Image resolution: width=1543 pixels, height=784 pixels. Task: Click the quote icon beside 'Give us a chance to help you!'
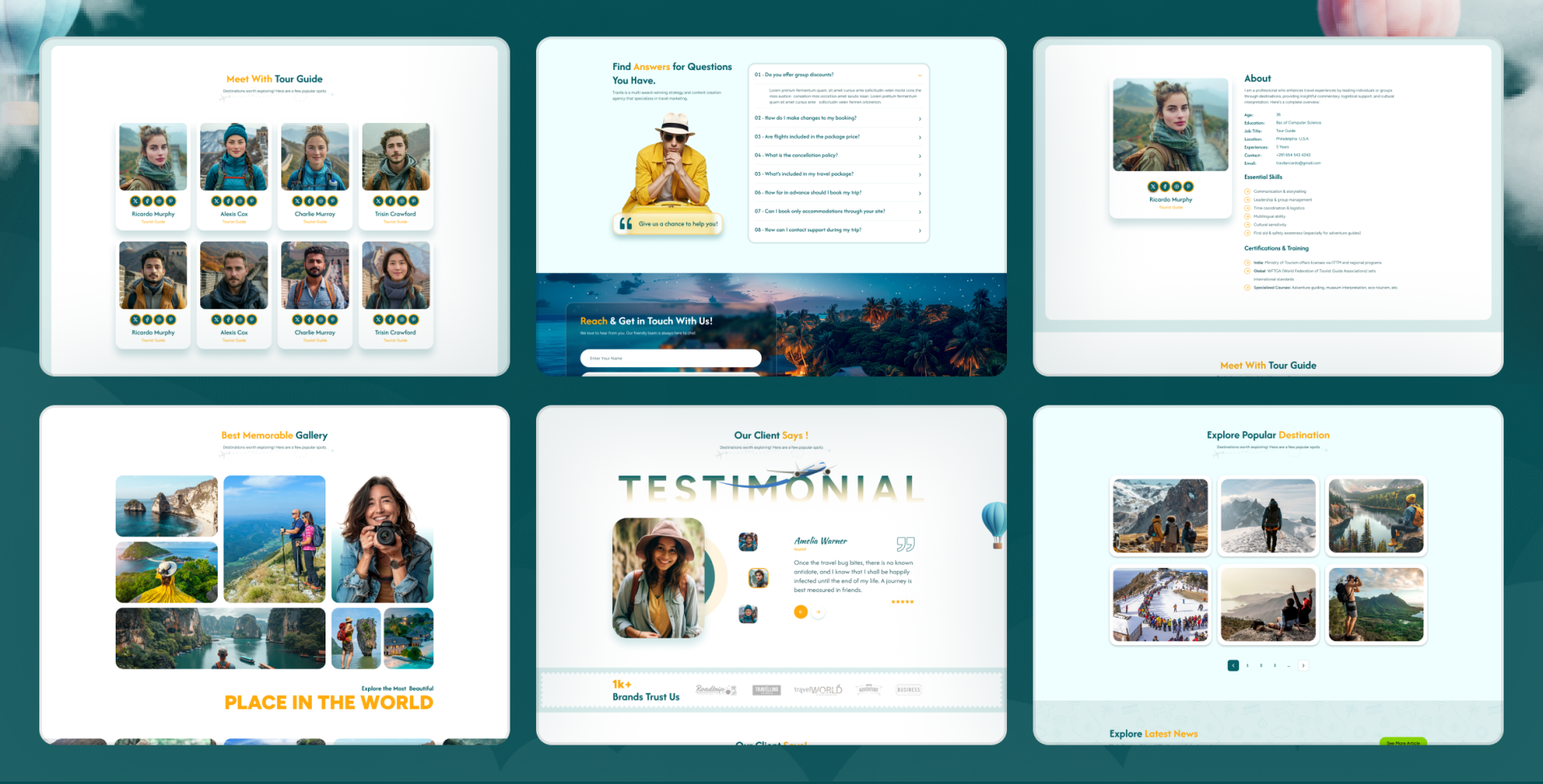point(627,223)
